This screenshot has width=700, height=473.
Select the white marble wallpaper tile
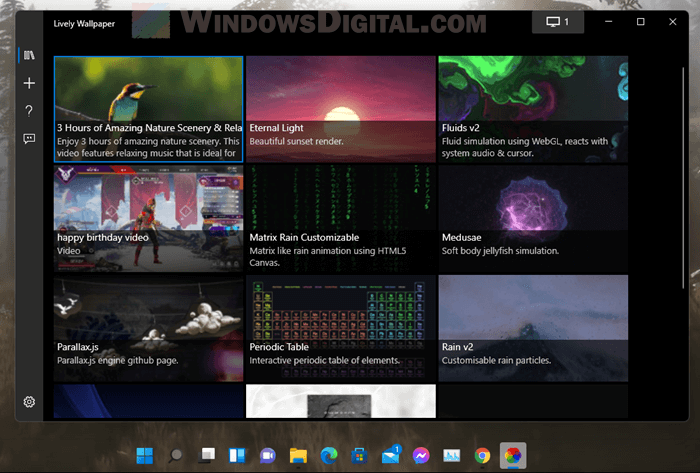coord(341,401)
